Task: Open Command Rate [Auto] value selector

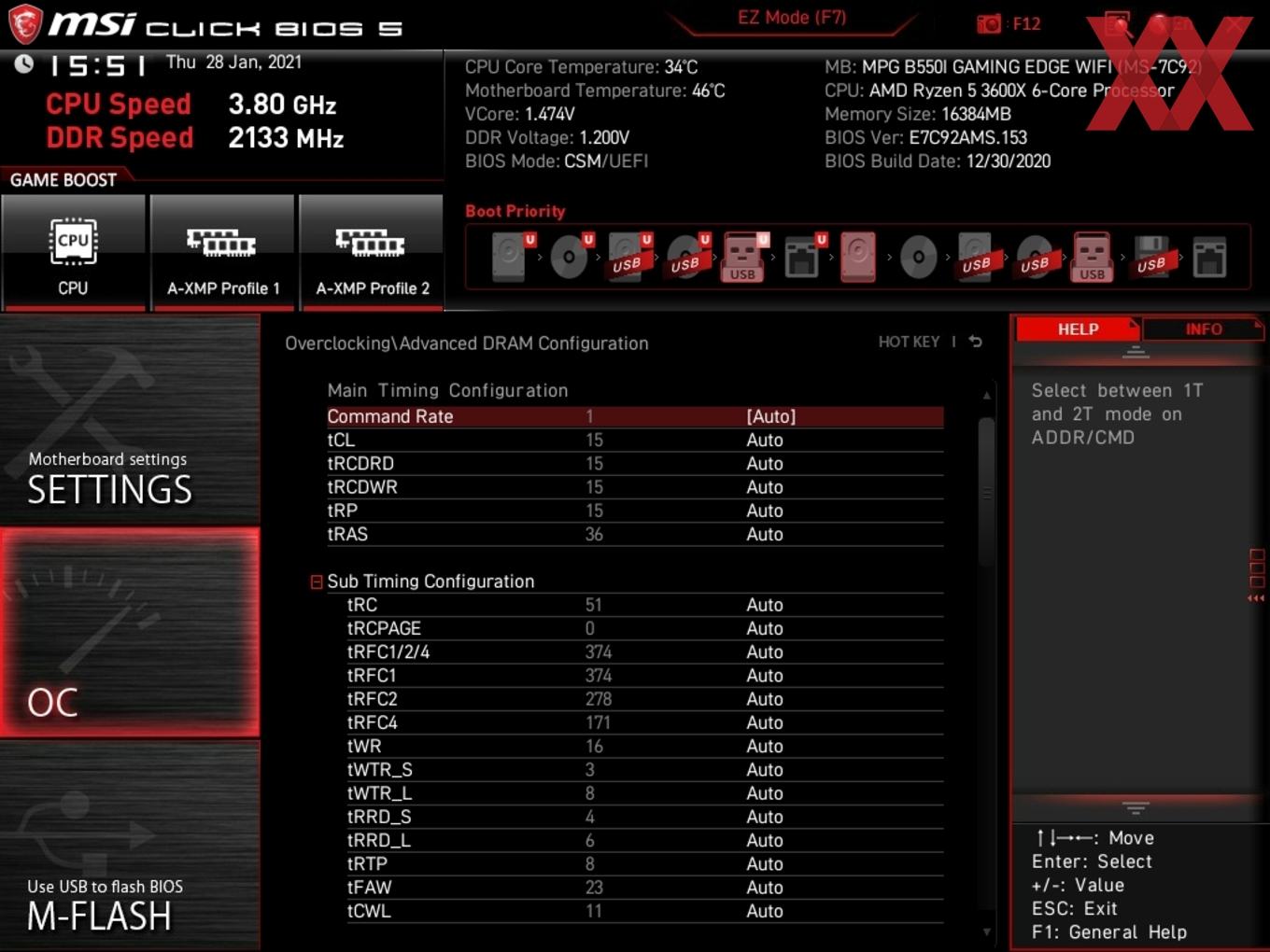Action: click(771, 416)
